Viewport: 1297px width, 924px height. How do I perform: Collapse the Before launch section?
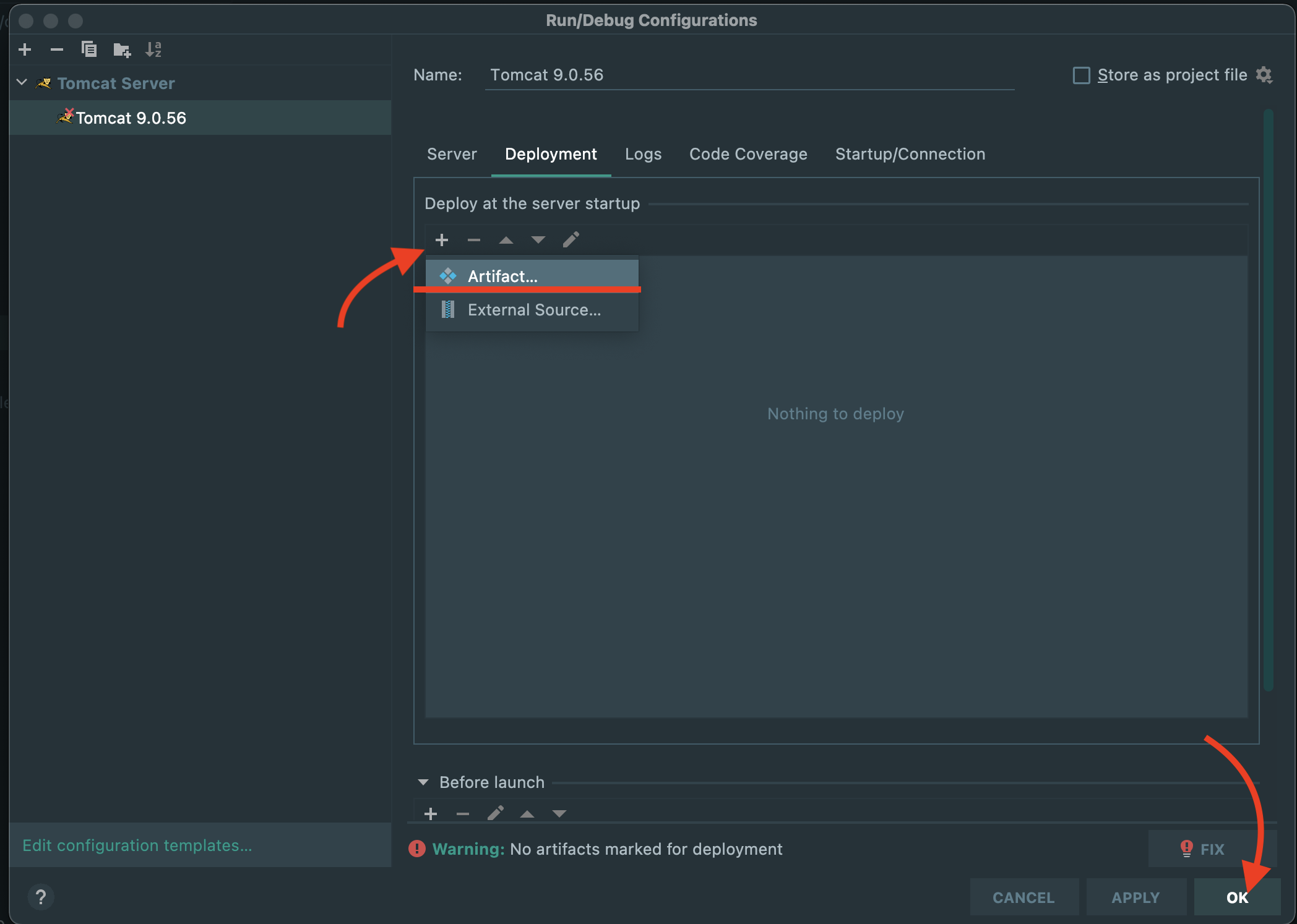(x=423, y=782)
